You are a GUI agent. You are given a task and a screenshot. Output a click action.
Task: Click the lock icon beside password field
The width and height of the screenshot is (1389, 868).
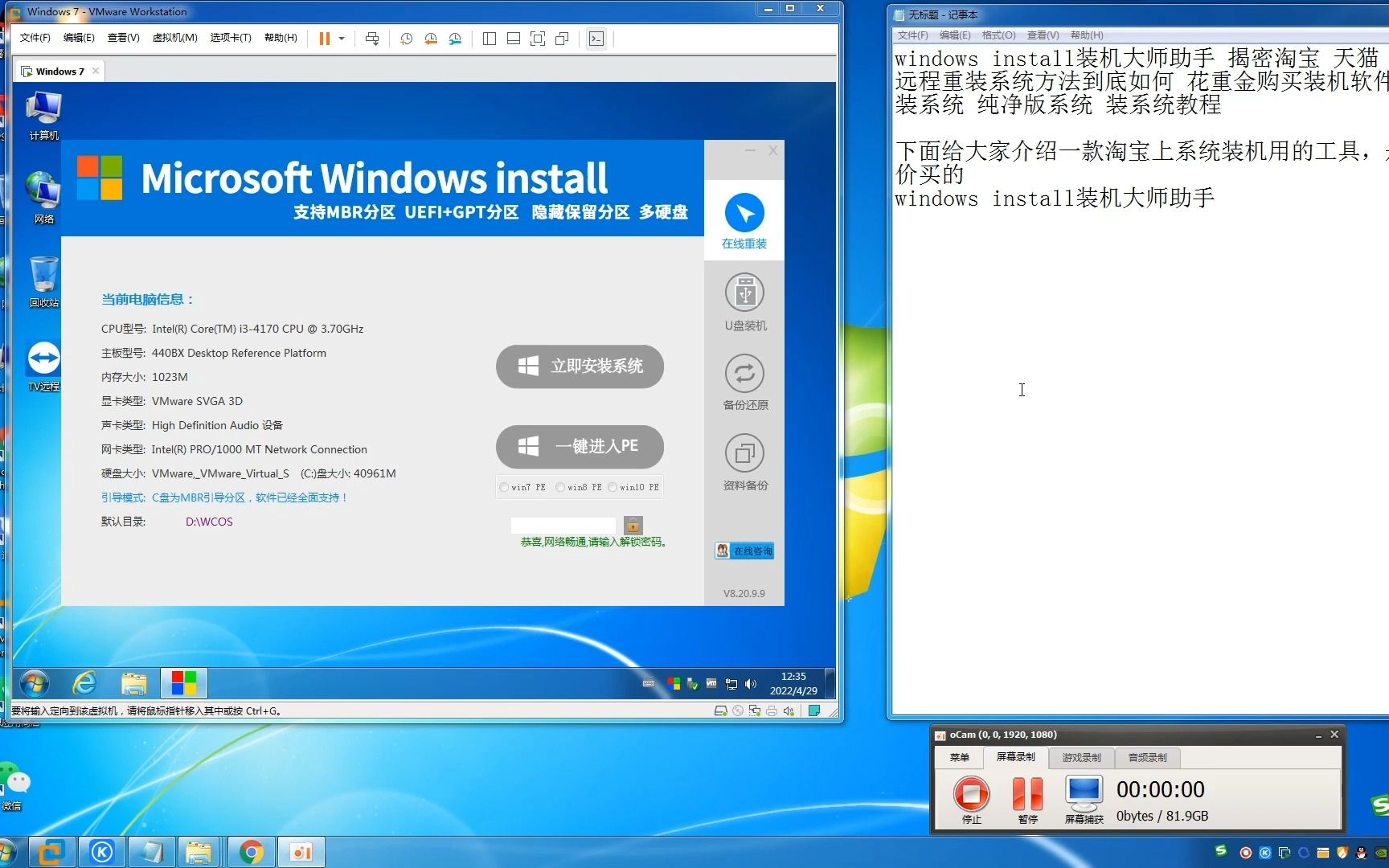point(633,525)
